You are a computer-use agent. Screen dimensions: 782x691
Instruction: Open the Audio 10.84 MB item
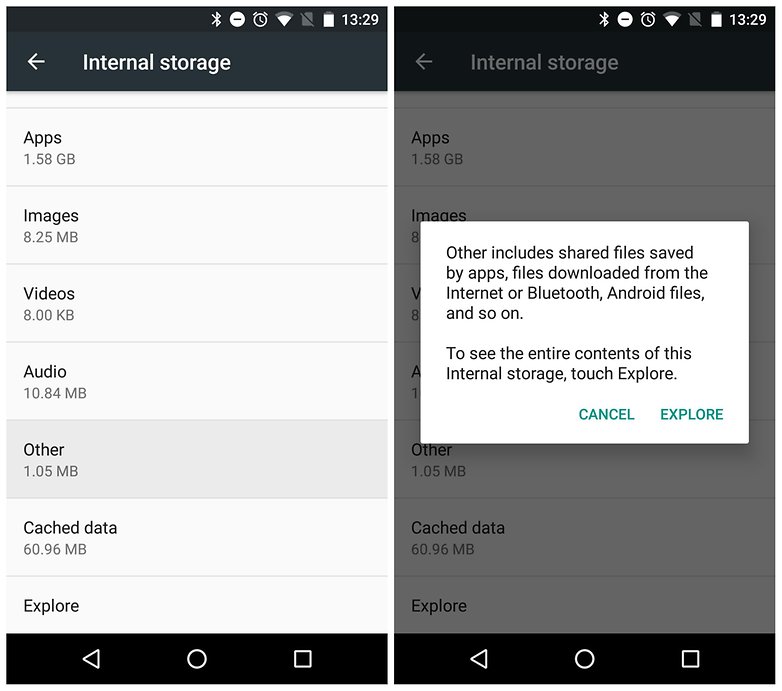[x=197, y=381]
